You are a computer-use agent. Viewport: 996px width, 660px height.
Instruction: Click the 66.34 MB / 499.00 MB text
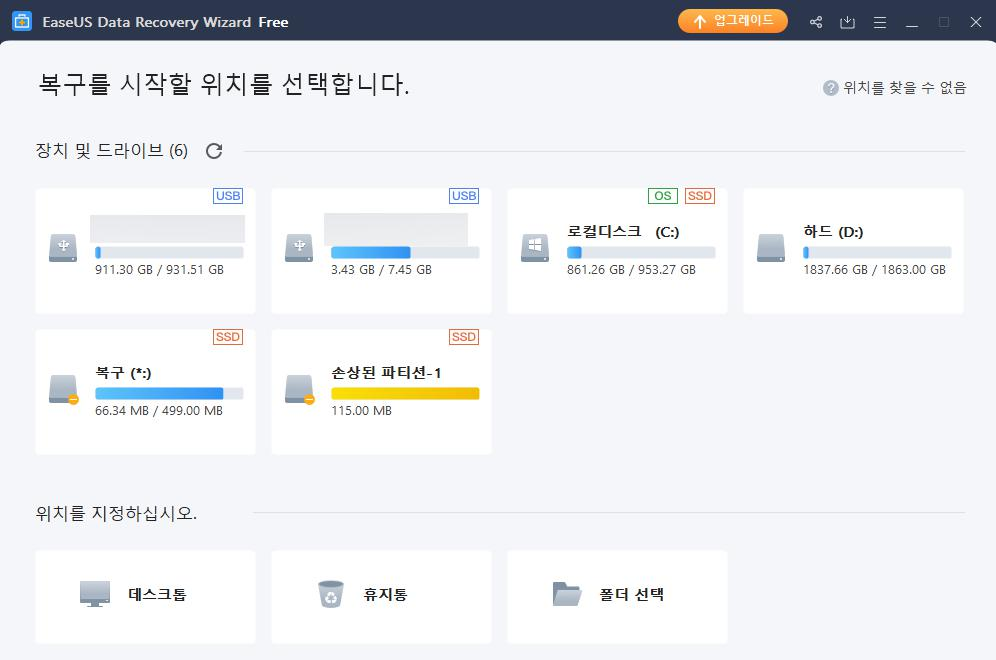coord(159,411)
